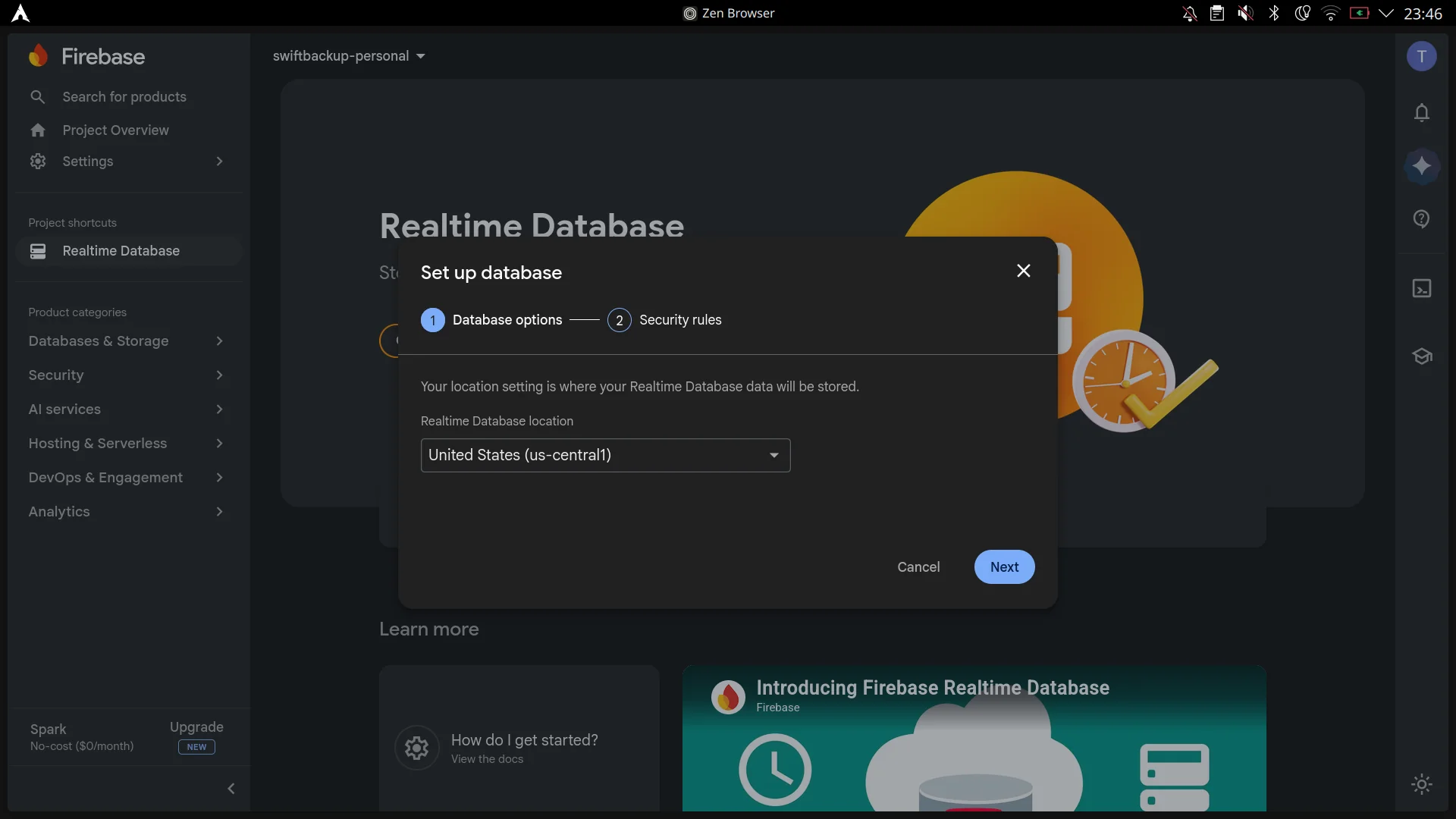Open the user account avatar T
1456x819 pixels.
[1422, 56]
